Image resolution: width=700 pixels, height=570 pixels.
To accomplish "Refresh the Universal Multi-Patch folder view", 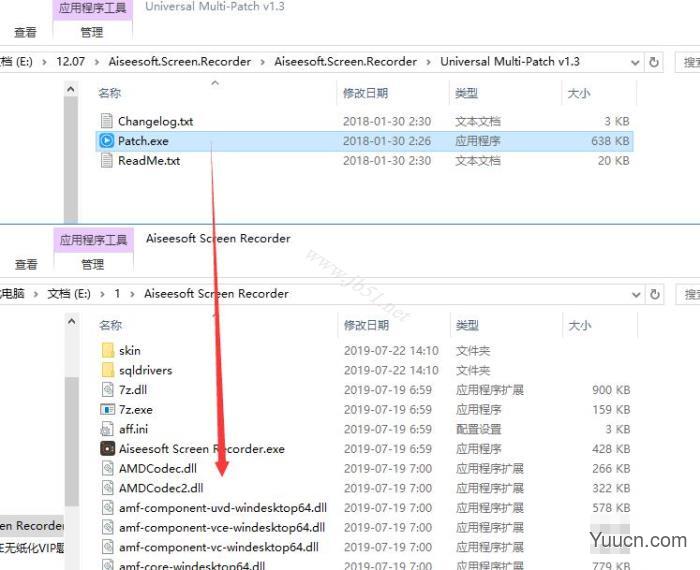I will (x=654, y=62).
